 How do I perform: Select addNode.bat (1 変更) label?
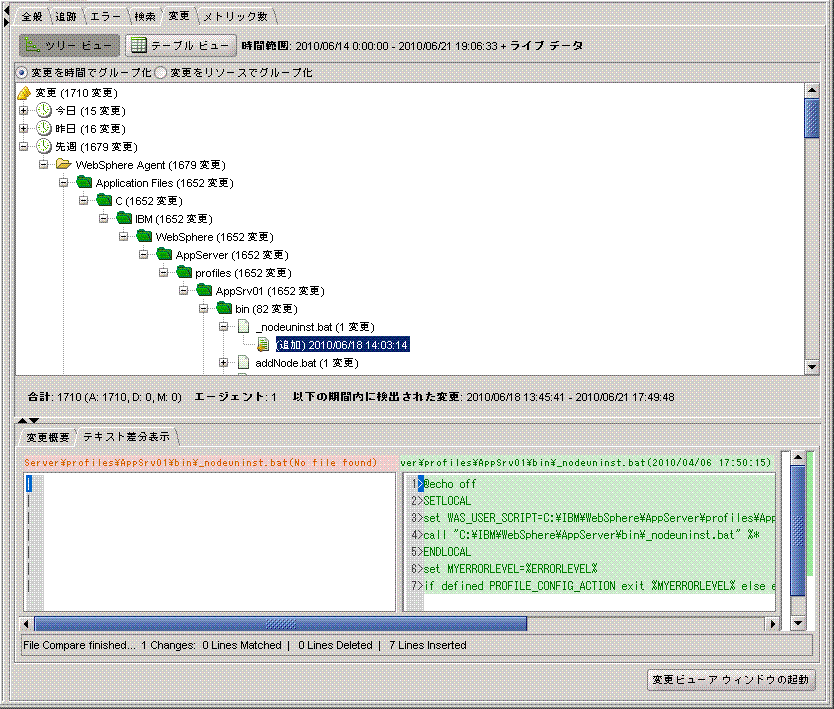tap(307, 363)
